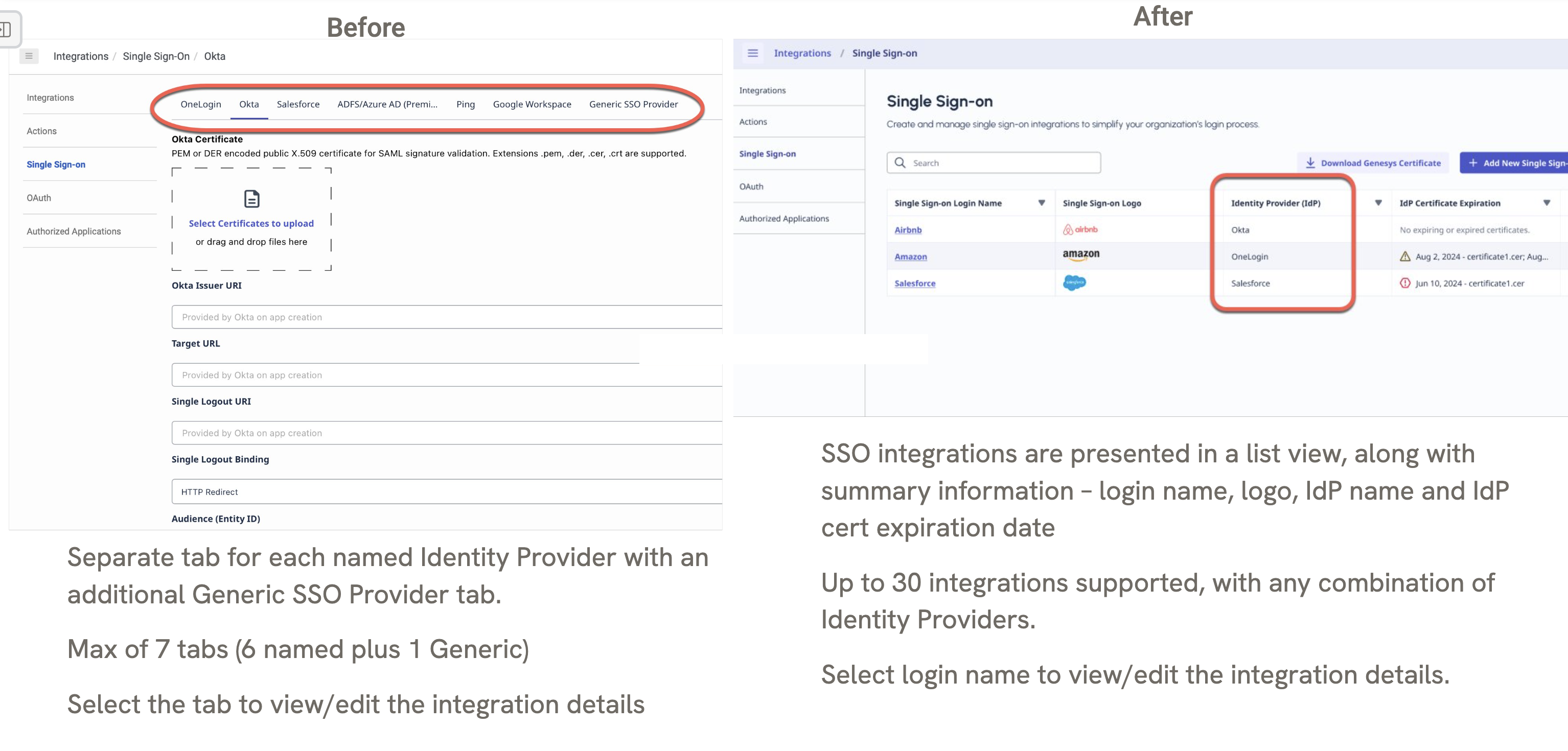The width and height of the screenshot is (1568, 751).
Task: Select Authorized Applications in After sidebar
Action: pyautogui.click(x=784, y=219)
